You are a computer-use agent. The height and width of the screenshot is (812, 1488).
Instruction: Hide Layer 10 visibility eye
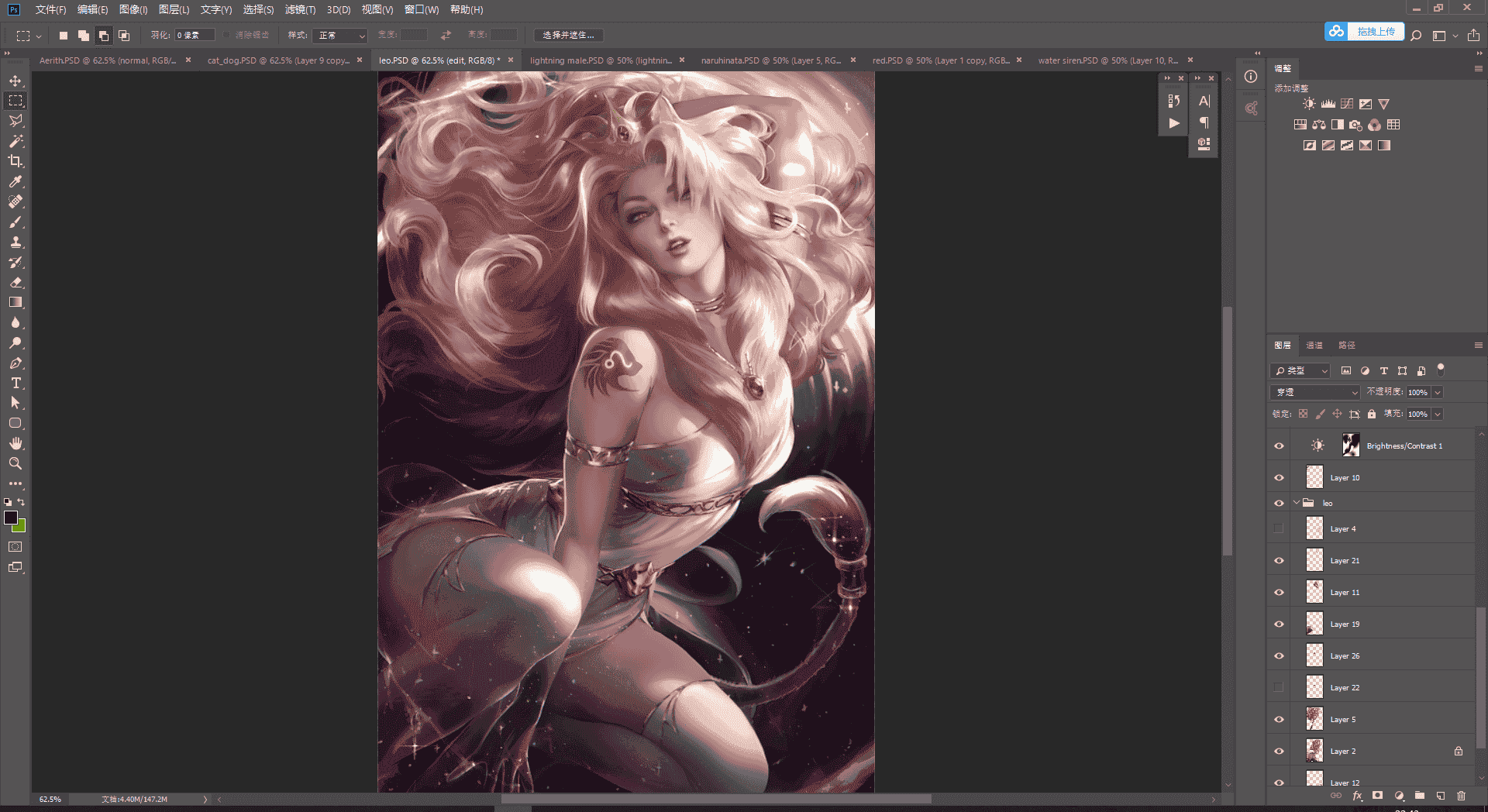[x=1279, y=477]
